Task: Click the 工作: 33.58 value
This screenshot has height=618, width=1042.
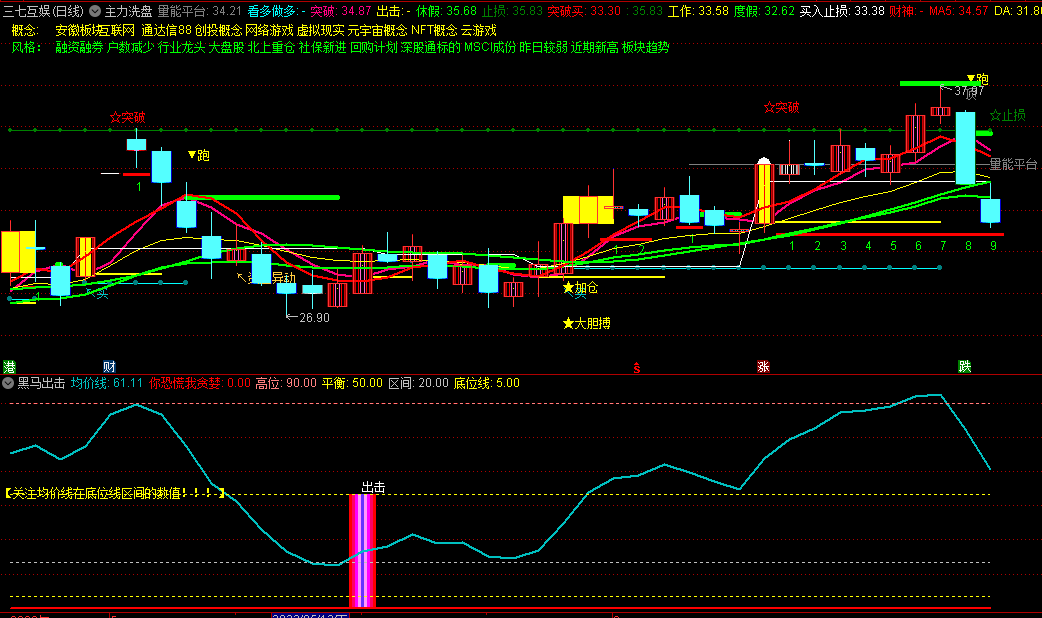Action: (x=698, y=11)
